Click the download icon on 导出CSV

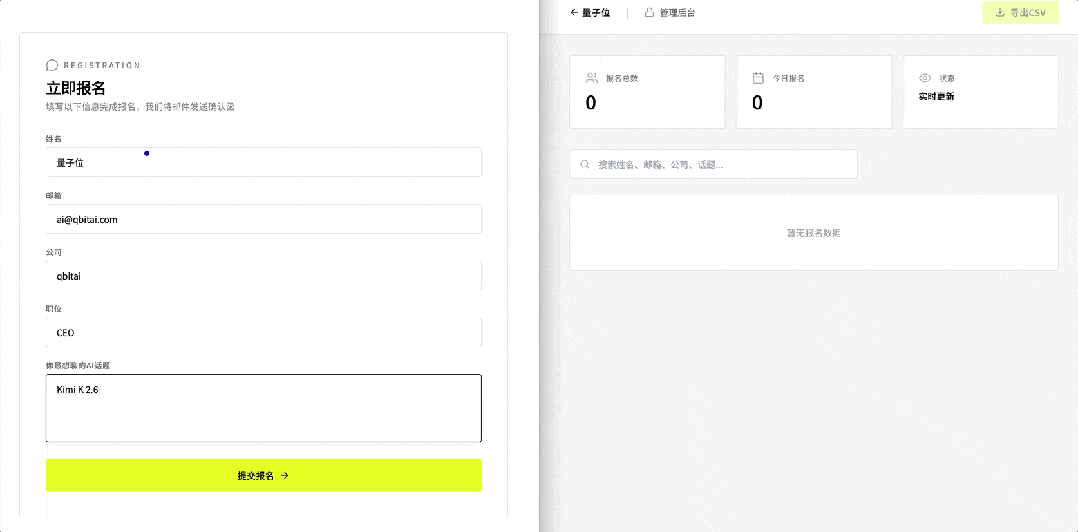(x=1000, y=13)
